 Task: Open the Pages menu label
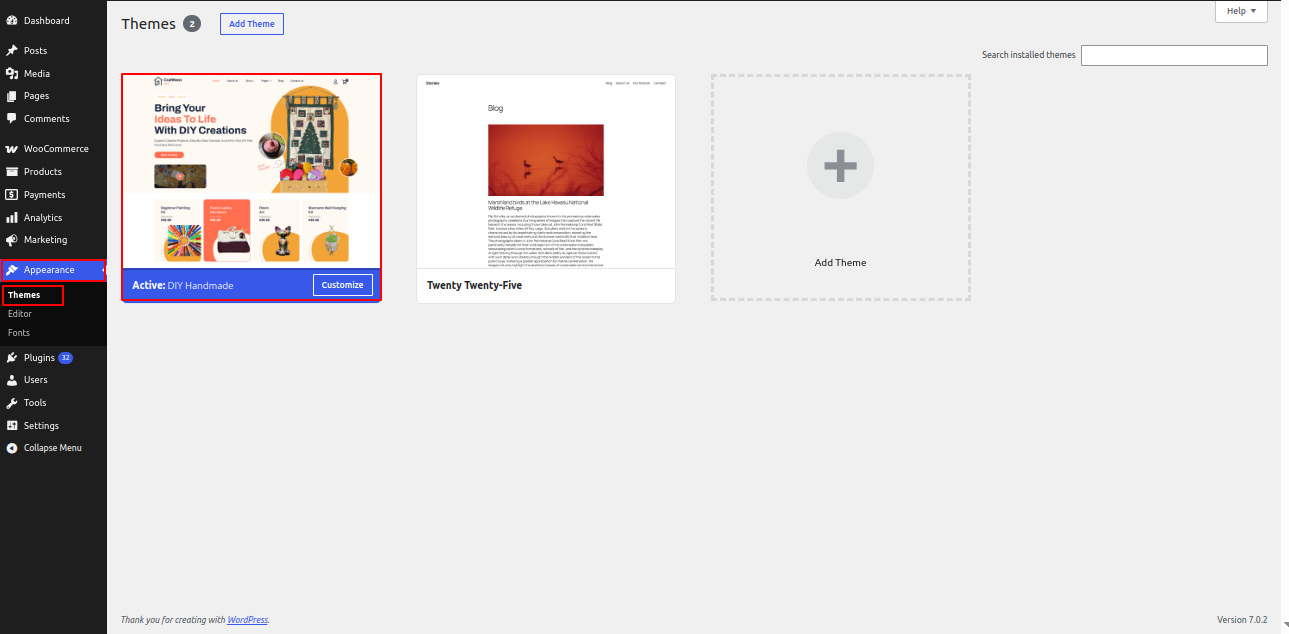[x=37, y=96]
